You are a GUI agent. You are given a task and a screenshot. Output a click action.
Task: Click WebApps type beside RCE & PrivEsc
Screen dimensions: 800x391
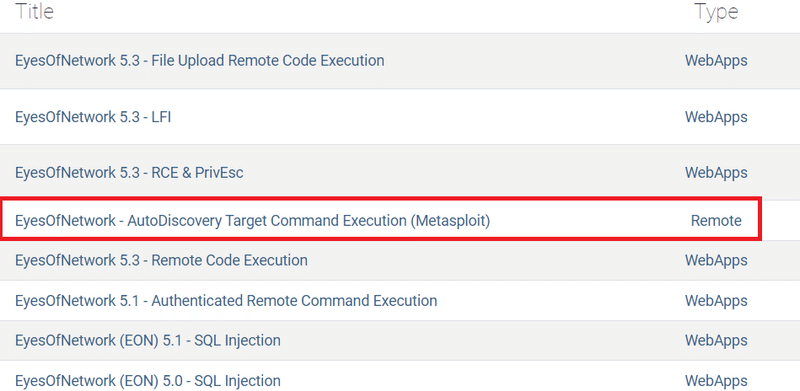point(716,173)
